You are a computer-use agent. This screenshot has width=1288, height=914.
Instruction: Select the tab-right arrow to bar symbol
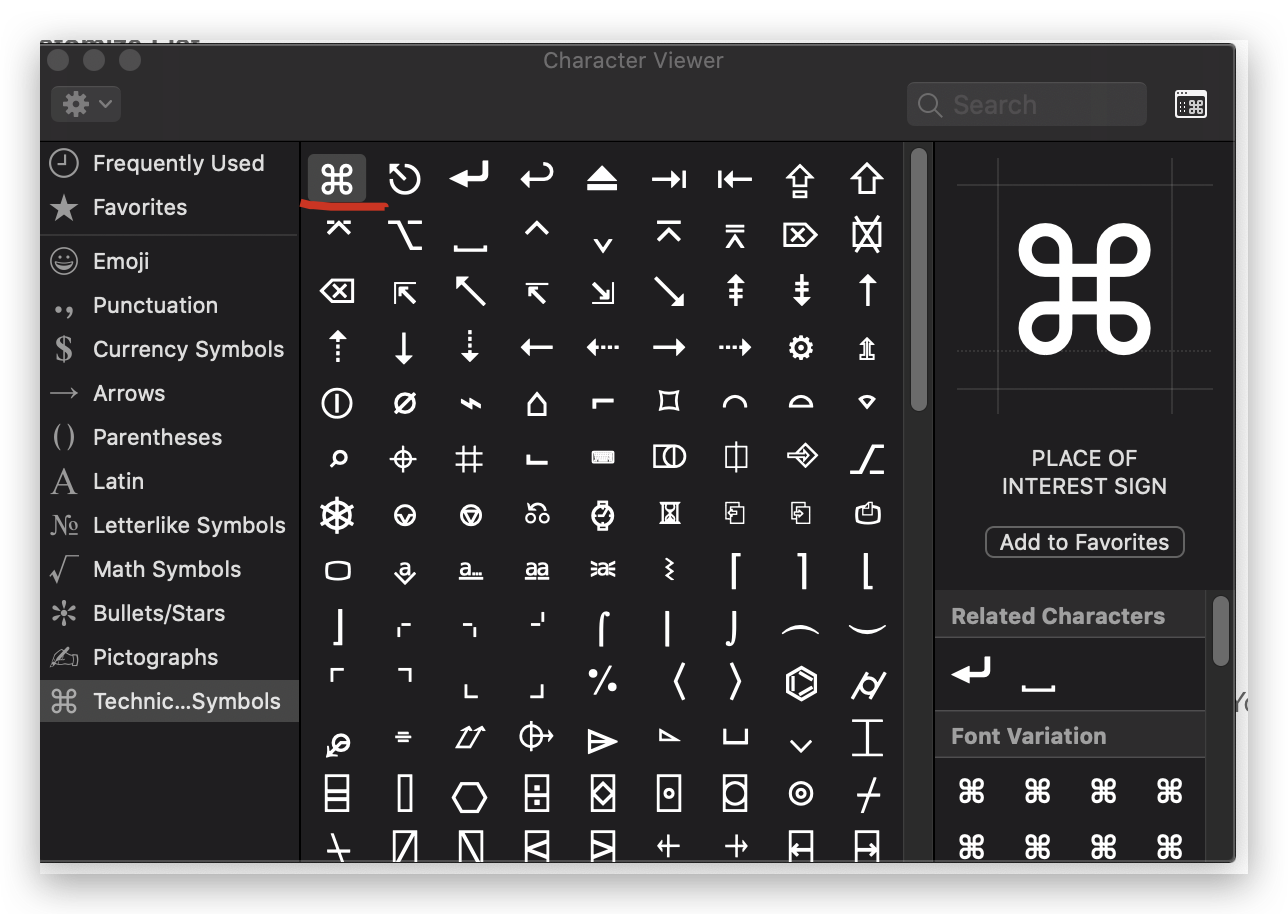point(668,179)
